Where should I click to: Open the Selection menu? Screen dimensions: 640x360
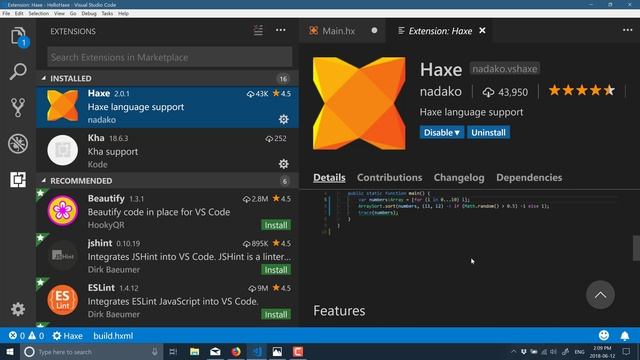pos(39,13)
